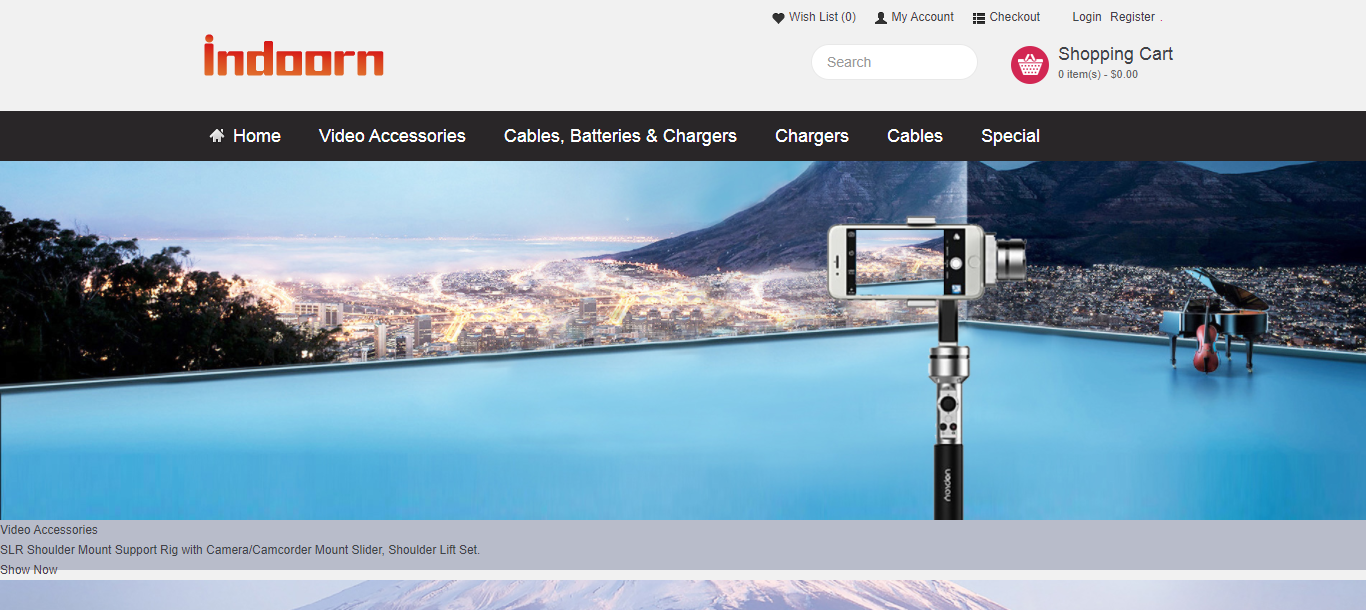
Task: Expand the cart total showing 0 item(s)
Action: [1097, 75]
